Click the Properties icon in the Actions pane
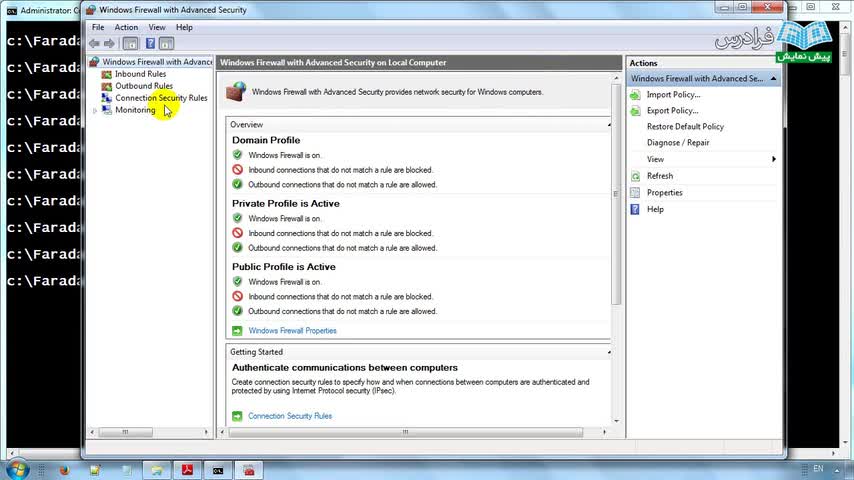Viewport: 854px width, 480px height. pyautogui.click(x=635, y=193)
